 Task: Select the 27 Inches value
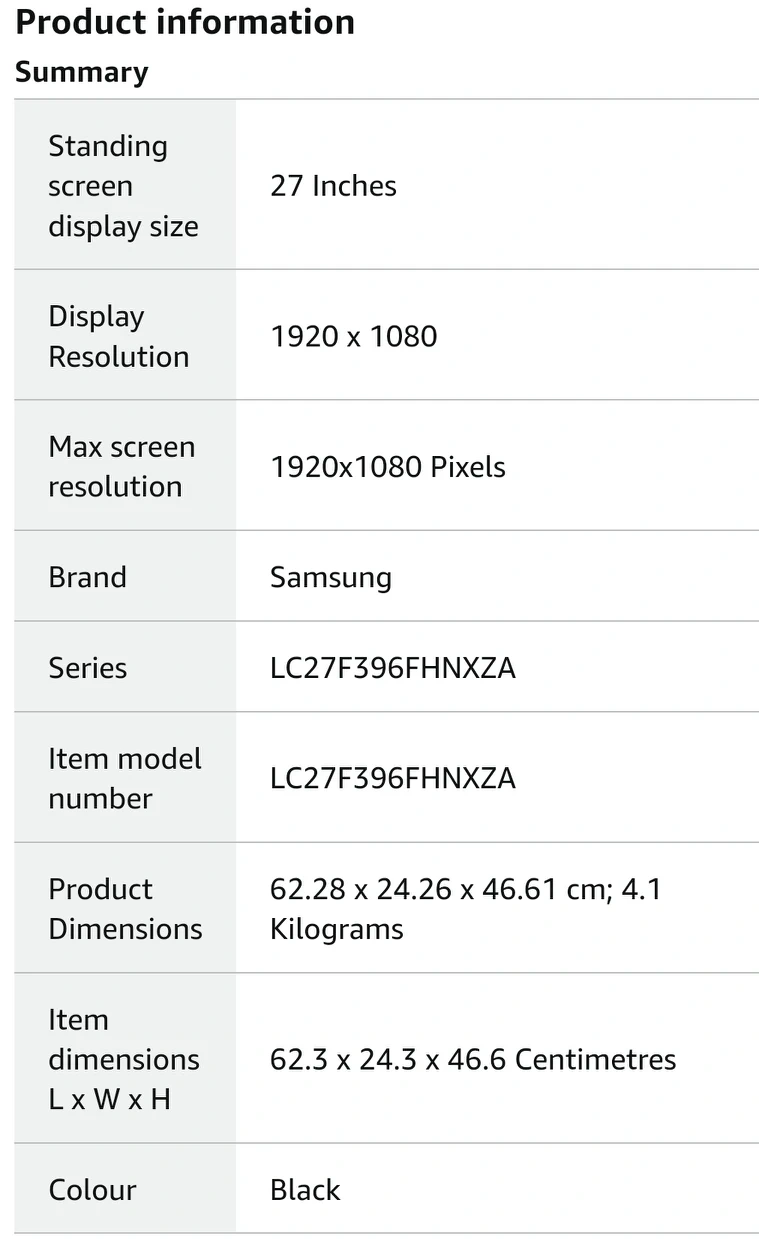[x=333, y=186]
